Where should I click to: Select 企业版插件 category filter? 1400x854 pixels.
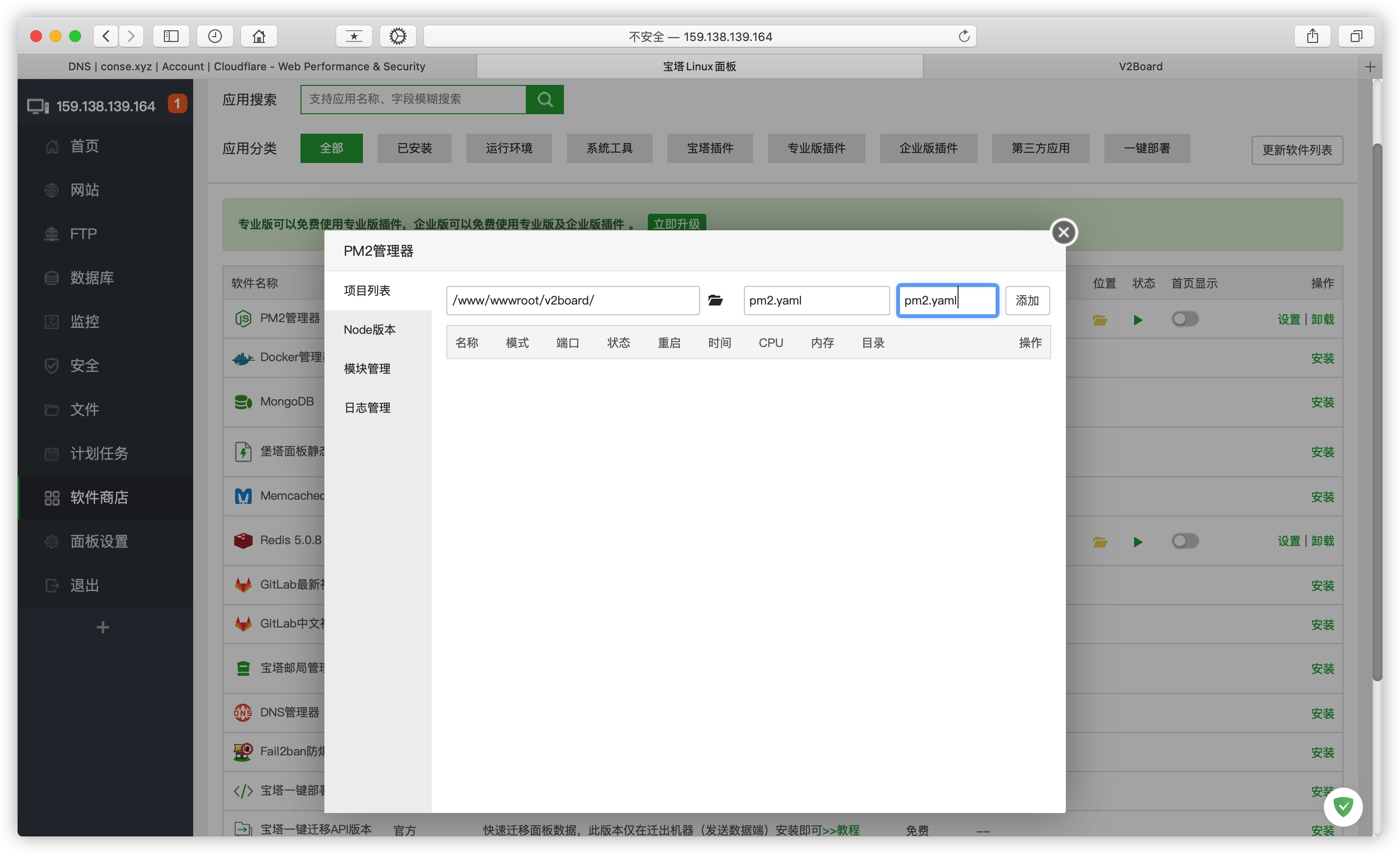coord(928,148)
